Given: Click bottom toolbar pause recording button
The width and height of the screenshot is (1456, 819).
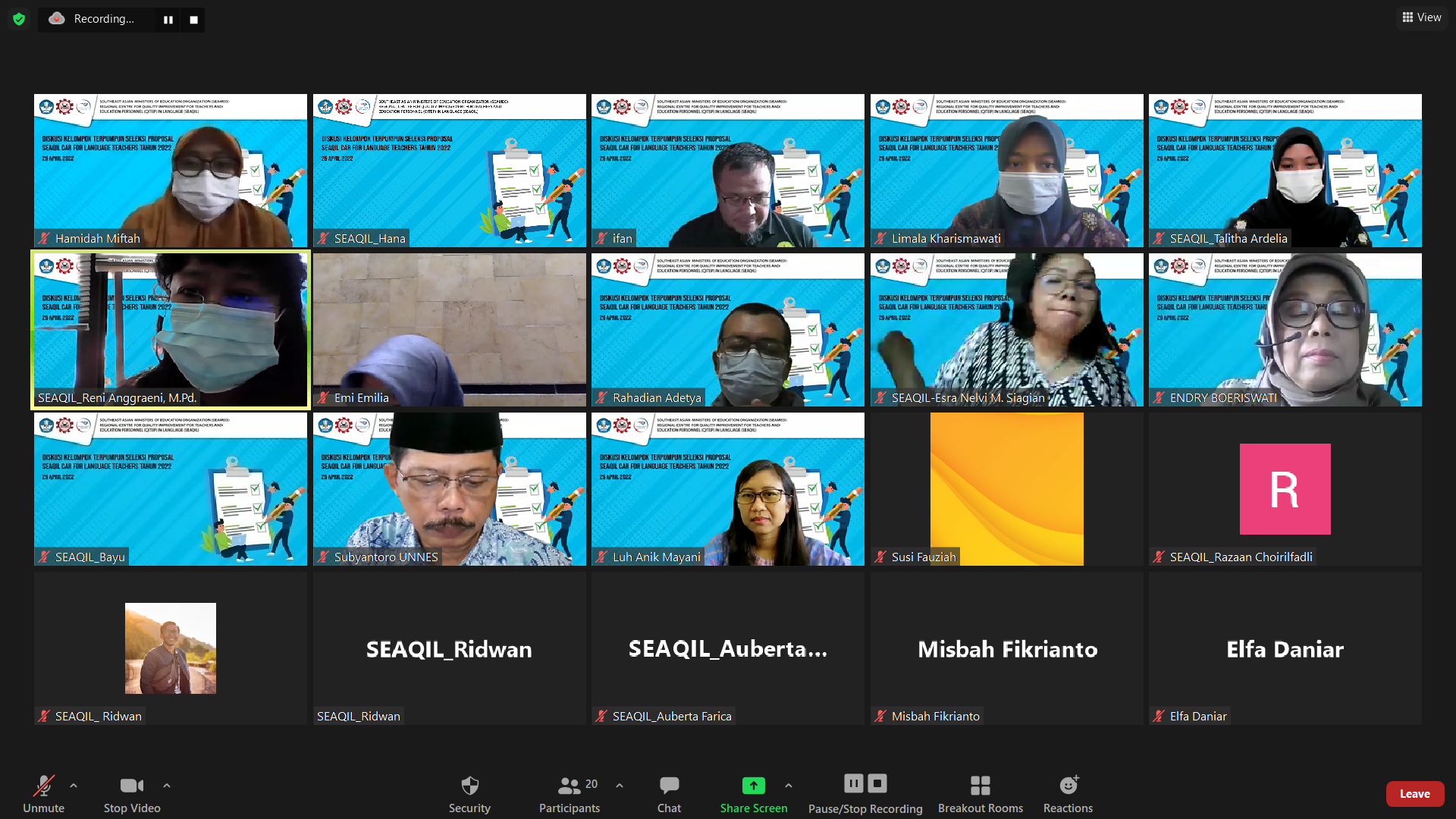Looking at the screenshot, I should (x=853, y=783).
